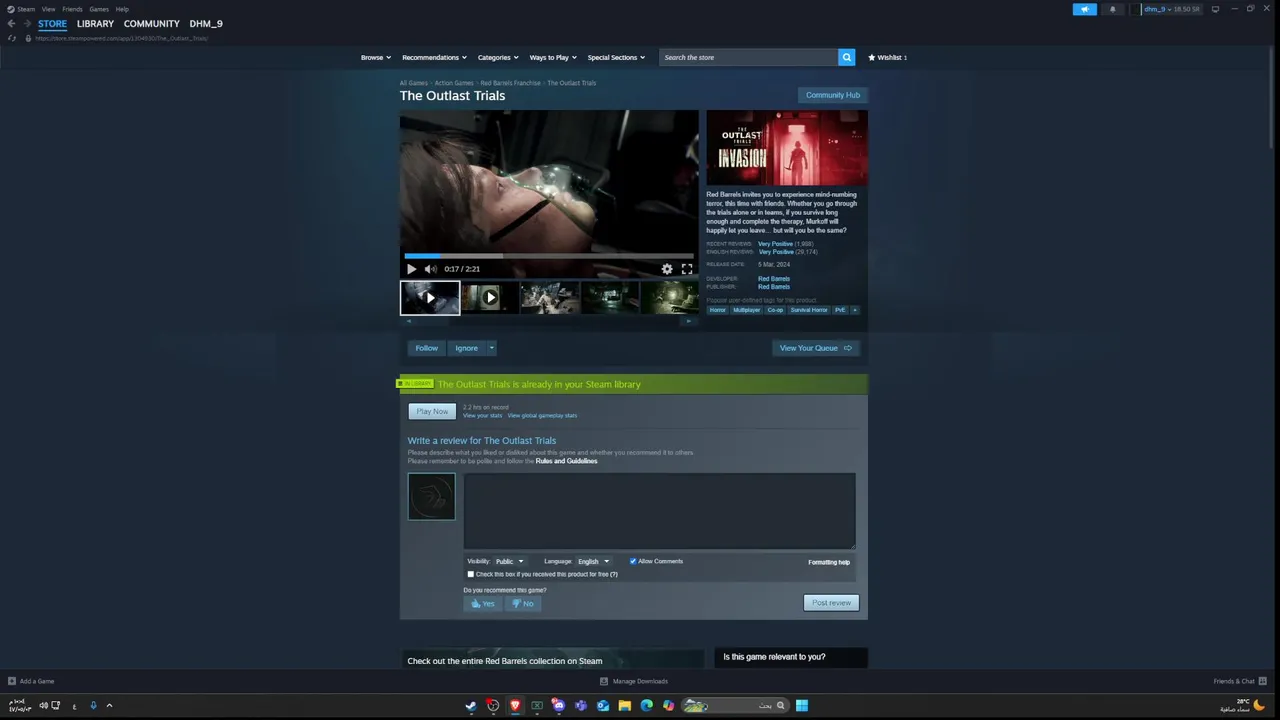Click the No thumbs-down recommend button

click(x=523, y=603)
